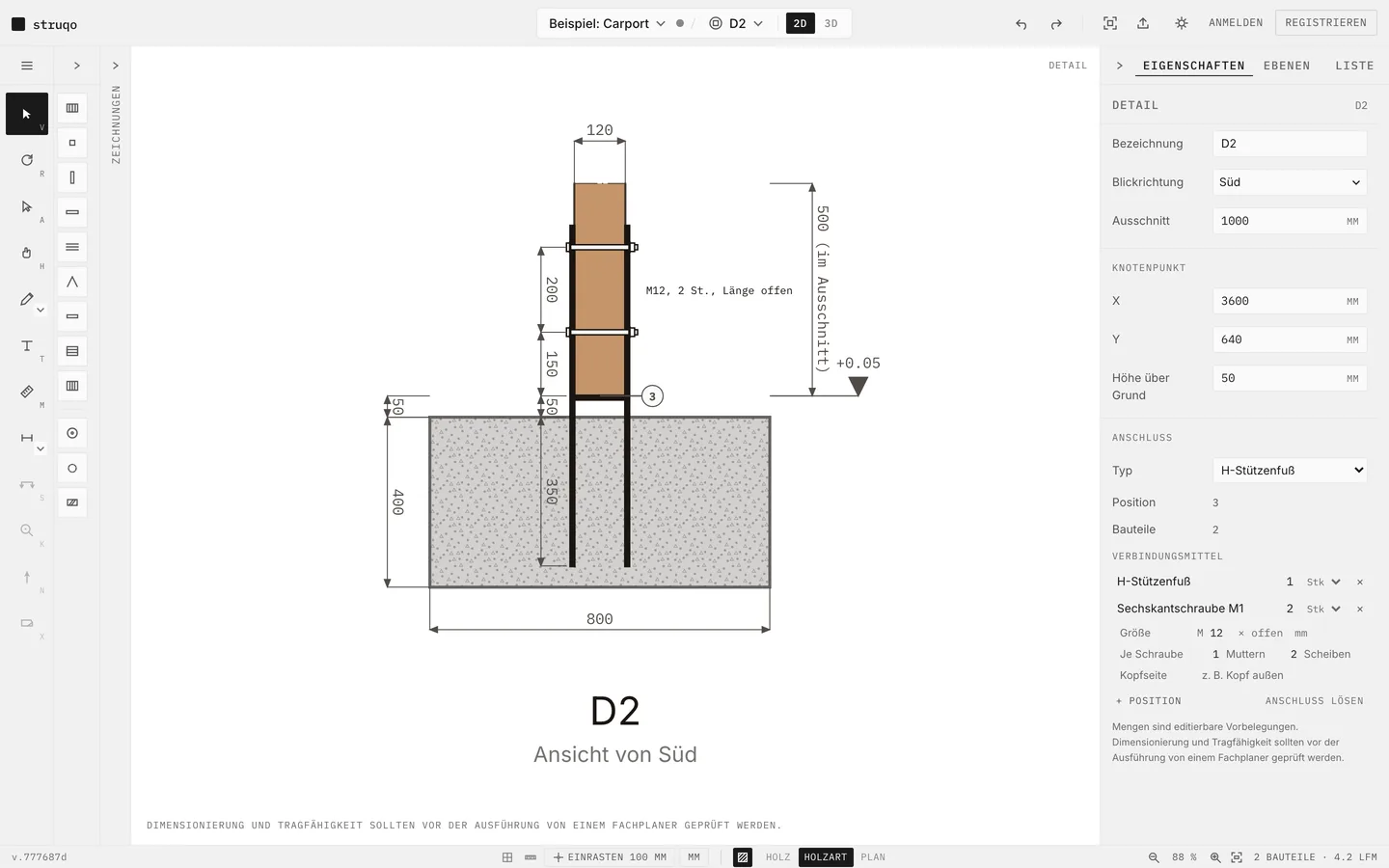
Task: Click the circle-with-dot component icon
Action: tap(72, 433)
